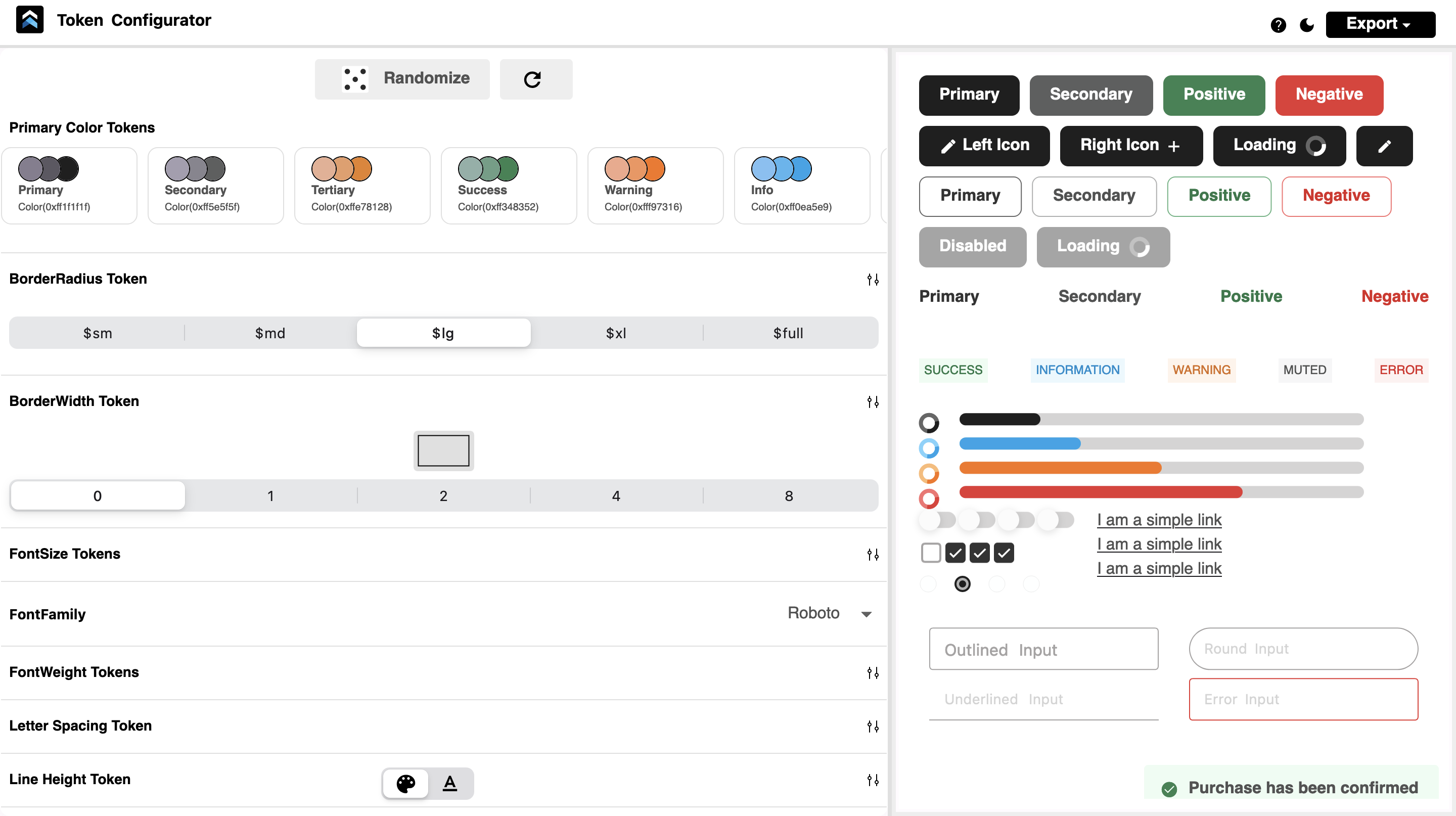Select the typography text icon tab
Viewport: 1456px width, 816px height.
point(450,783)
